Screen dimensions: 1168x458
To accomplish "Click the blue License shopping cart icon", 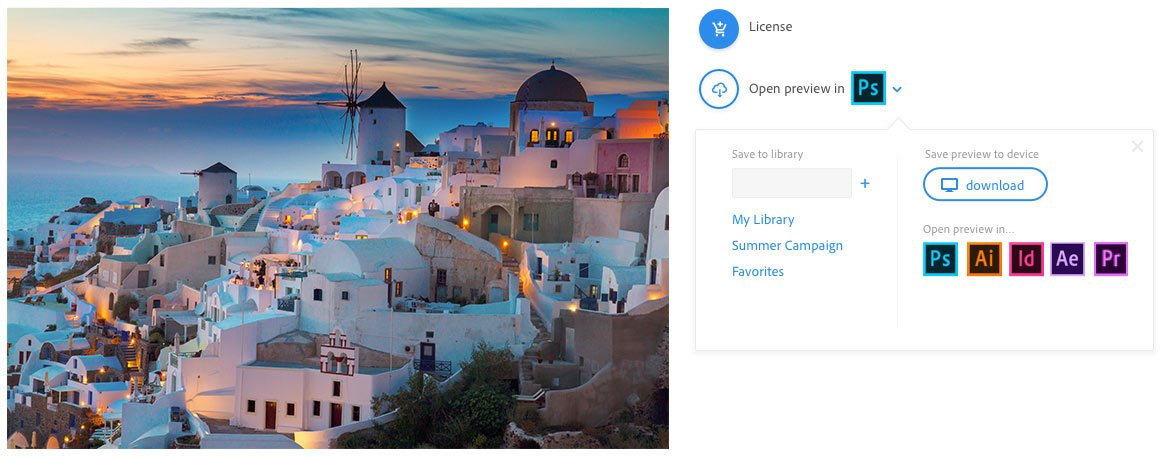I will click(718, 28).
